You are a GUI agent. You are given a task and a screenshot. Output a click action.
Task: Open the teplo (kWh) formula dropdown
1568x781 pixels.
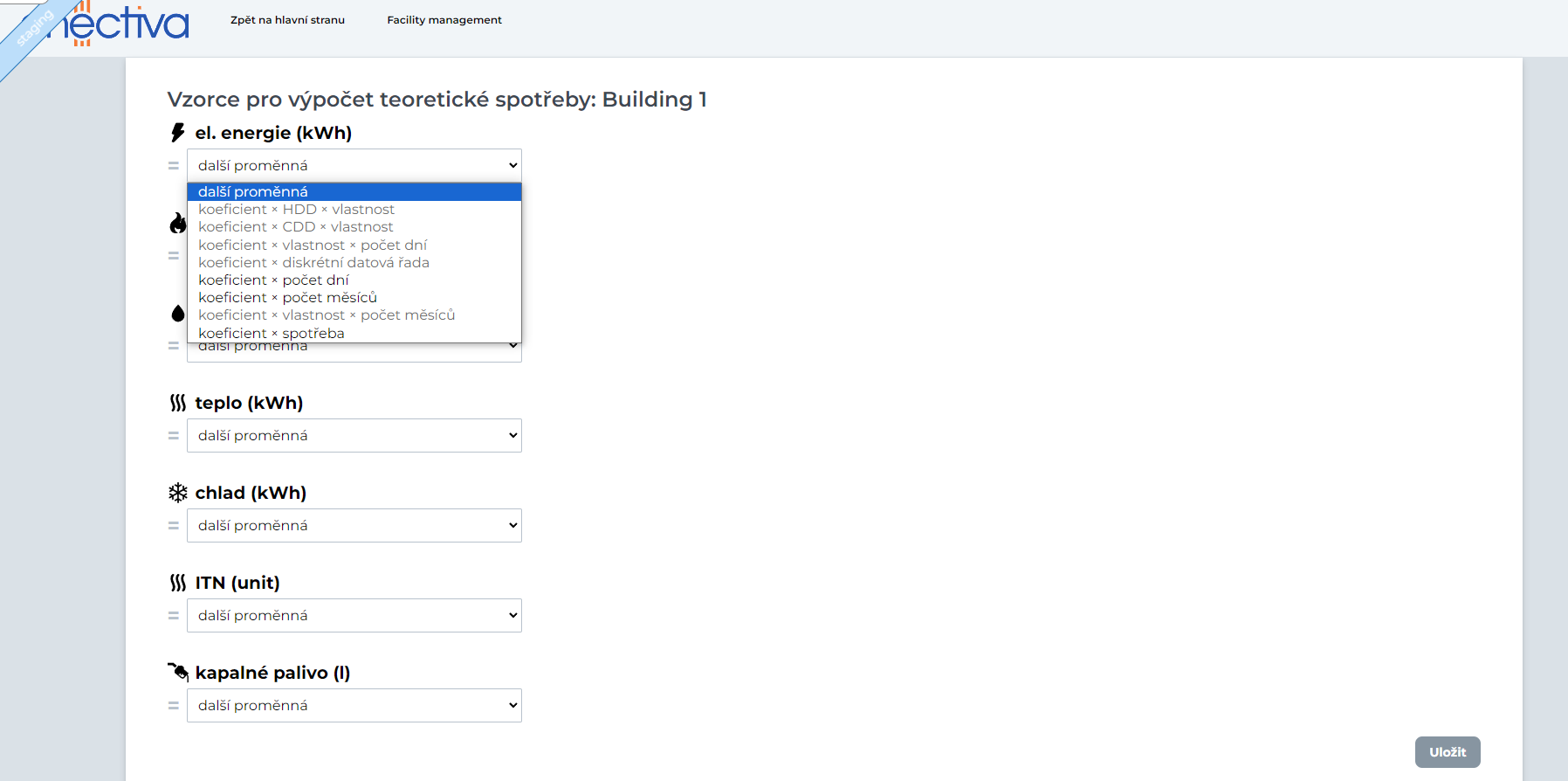(354, 435)
